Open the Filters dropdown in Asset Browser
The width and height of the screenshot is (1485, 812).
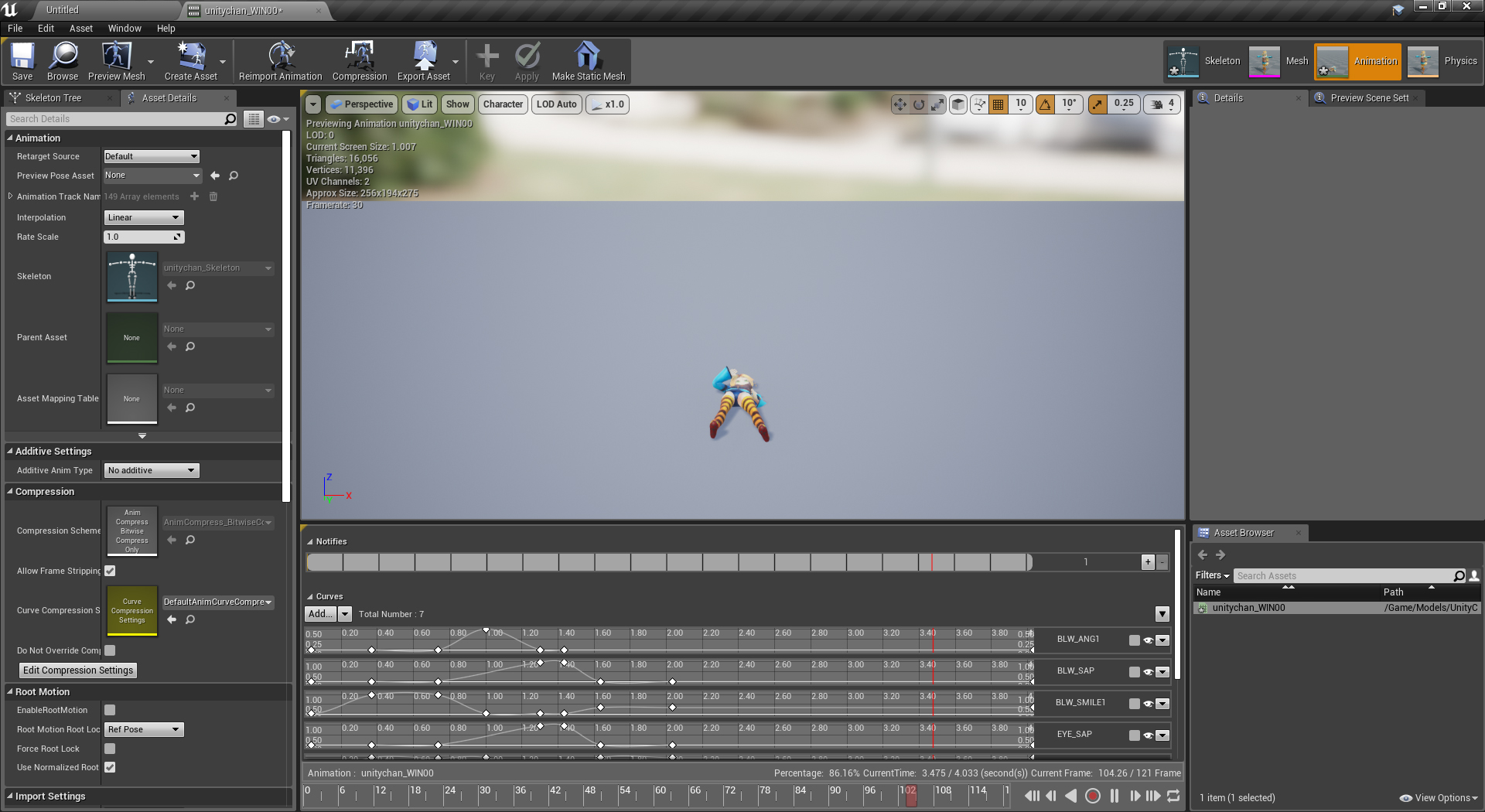(x=1212, y=575)
